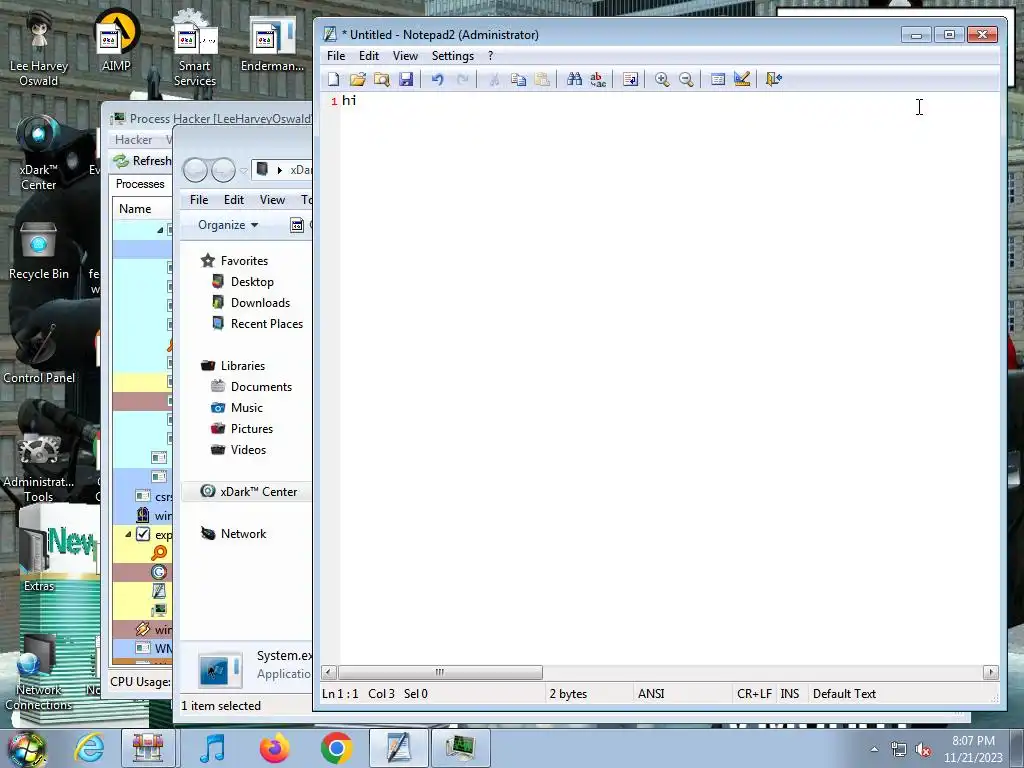The image size is (1024, 768).
Task: Click the Explorer Forward navigation button
Action: coord(223,170)
